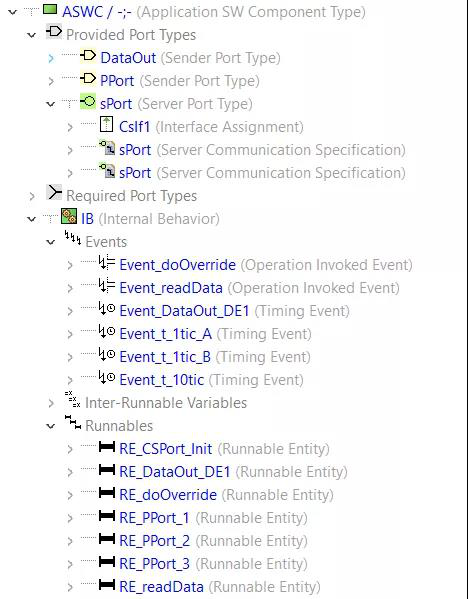468x599 pixels.
Task: Click the RE_CSPort_Init runnable entity icon
Action: pos(107,447)
